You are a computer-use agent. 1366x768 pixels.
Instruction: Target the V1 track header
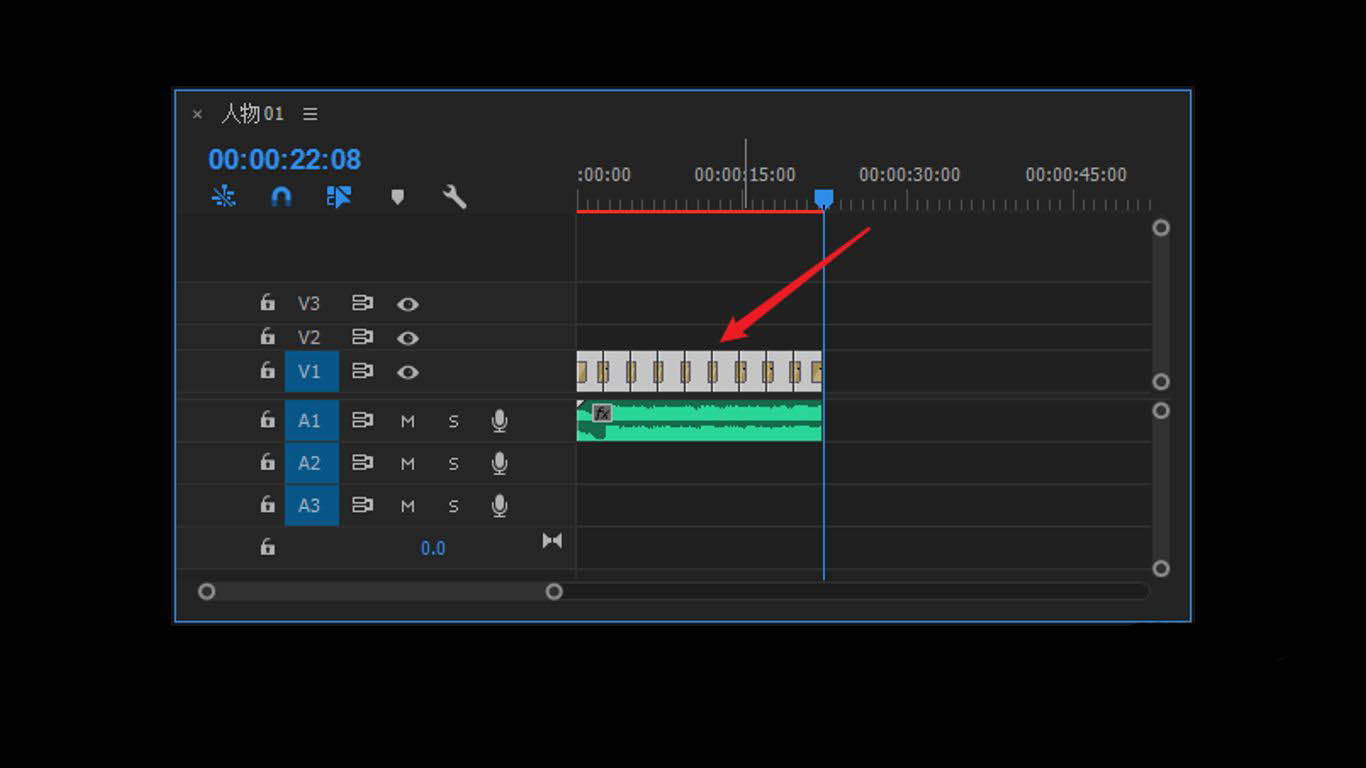pyautogui.click(x=311, y=372)
